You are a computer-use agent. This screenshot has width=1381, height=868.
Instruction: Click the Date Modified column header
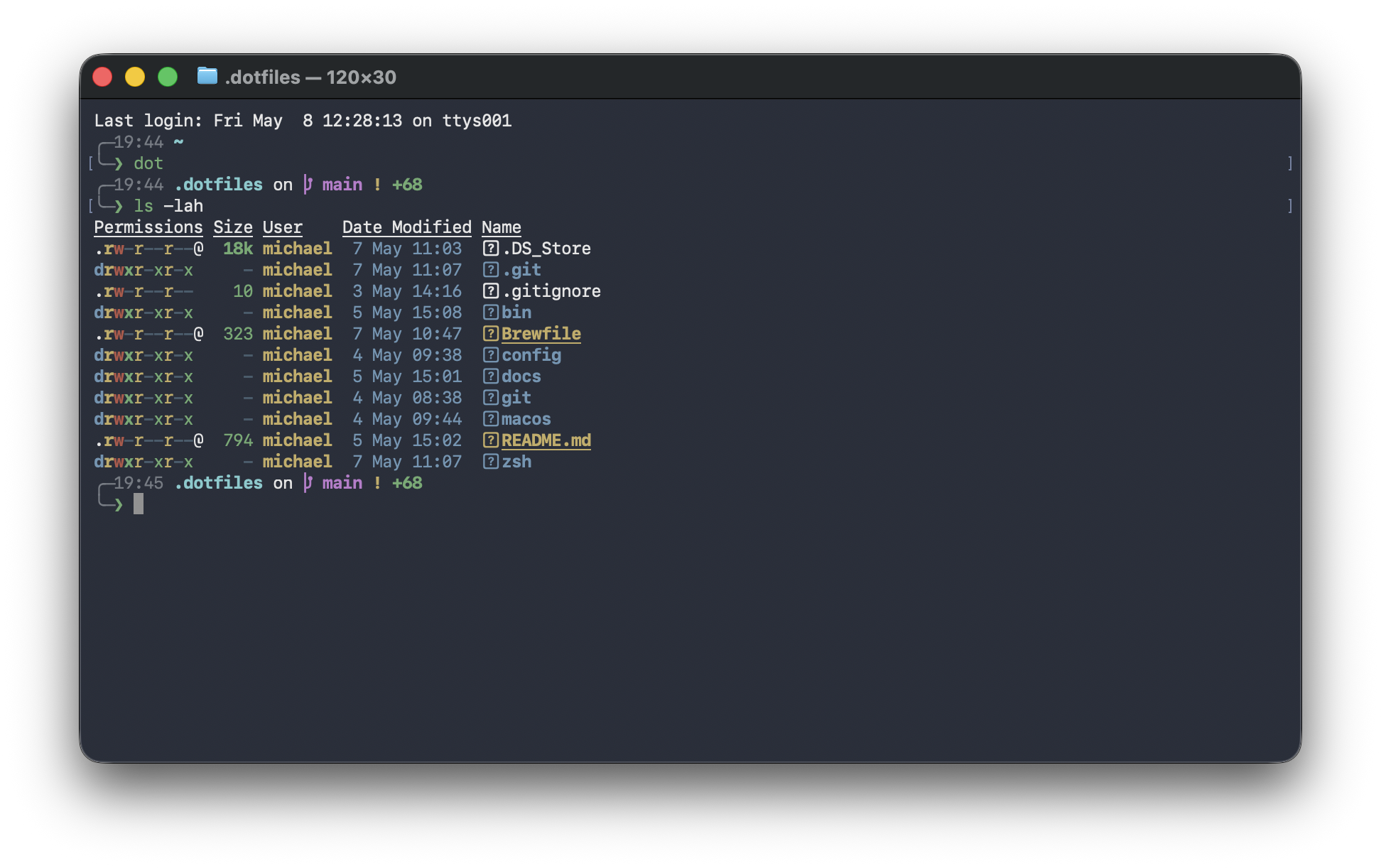407,227
